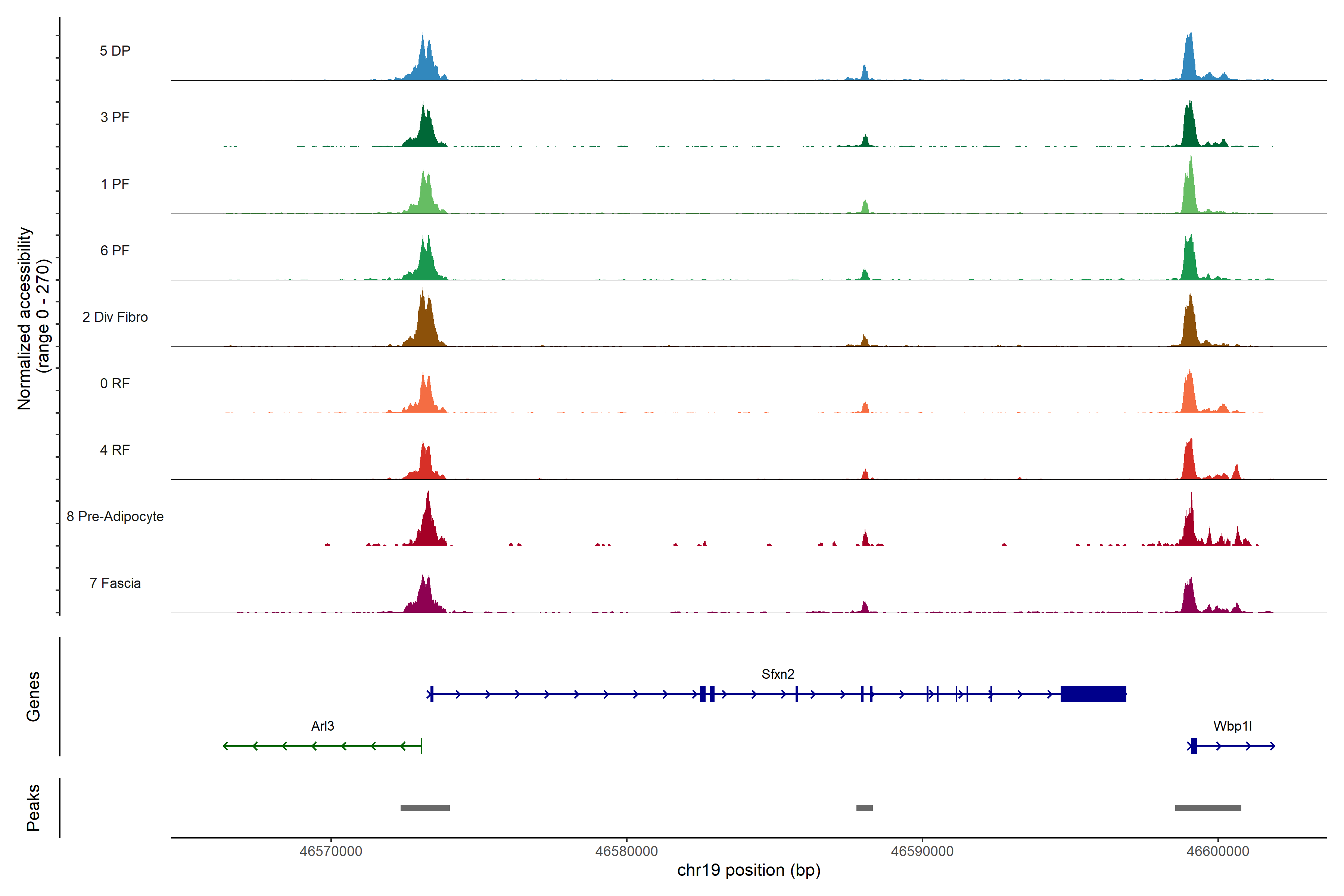Click the large Sfxn2 last exon block
The width and height of the screenshot is (1344, 896).
1093,694
